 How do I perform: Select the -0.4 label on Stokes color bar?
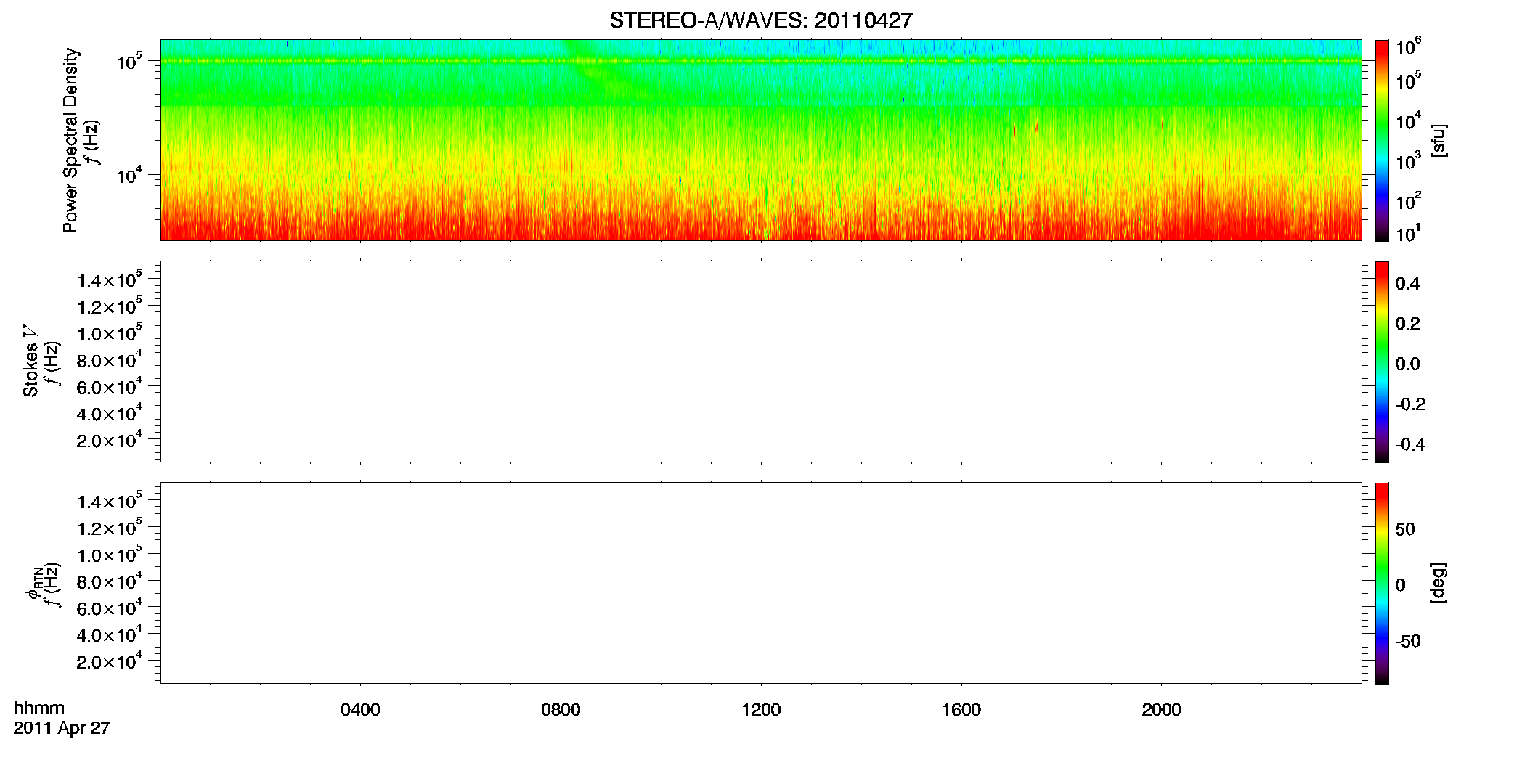tap(1410, 445)
